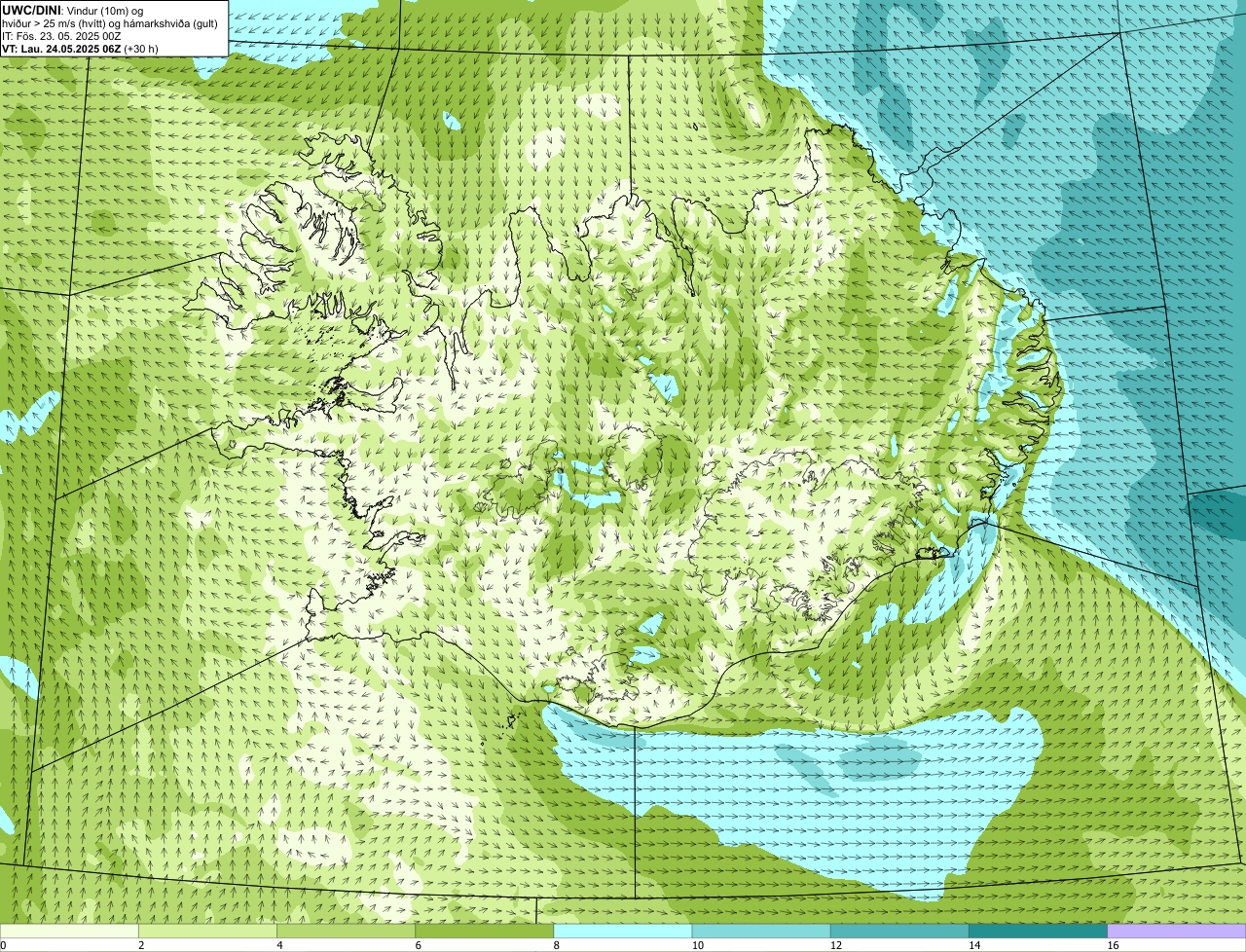Click the "10" label on the color scale
This screenshot has height=952, width=1246.
(697, 945)
